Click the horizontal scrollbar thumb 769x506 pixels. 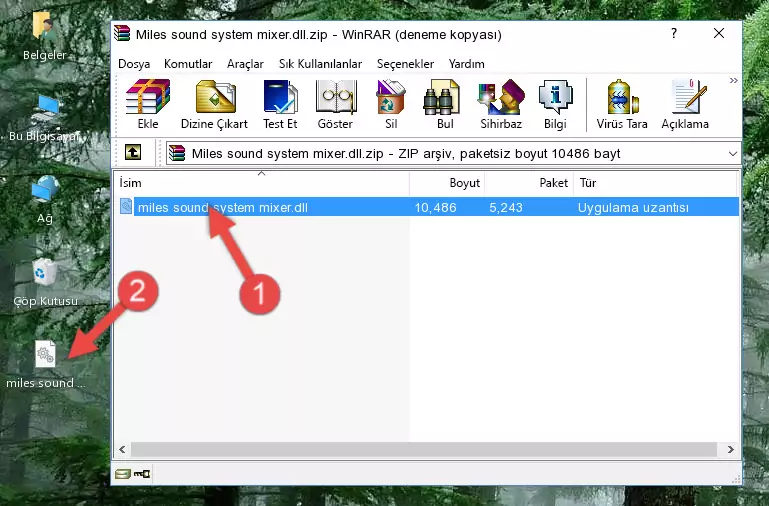point(424,449)
